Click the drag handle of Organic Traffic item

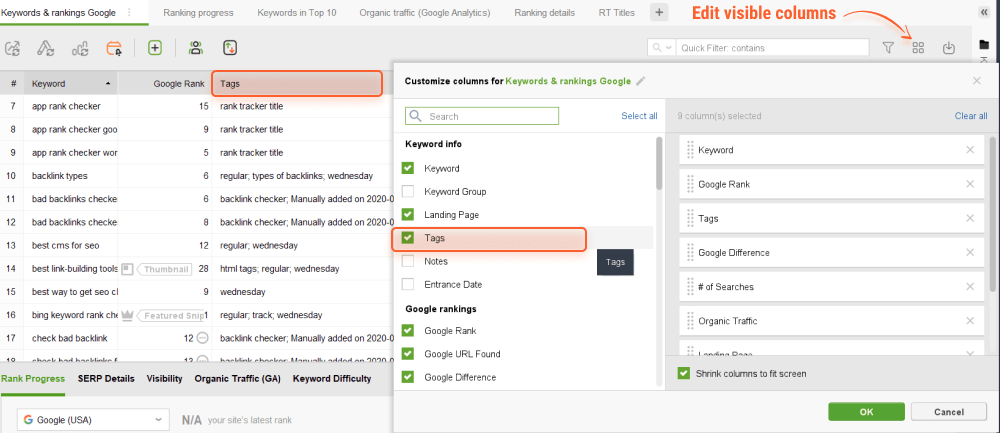click(689, 320)
